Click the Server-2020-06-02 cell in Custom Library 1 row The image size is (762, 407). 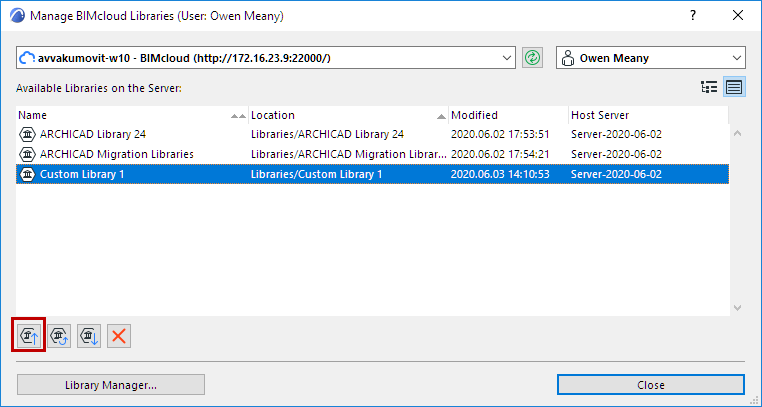click(x=616, y=174)
